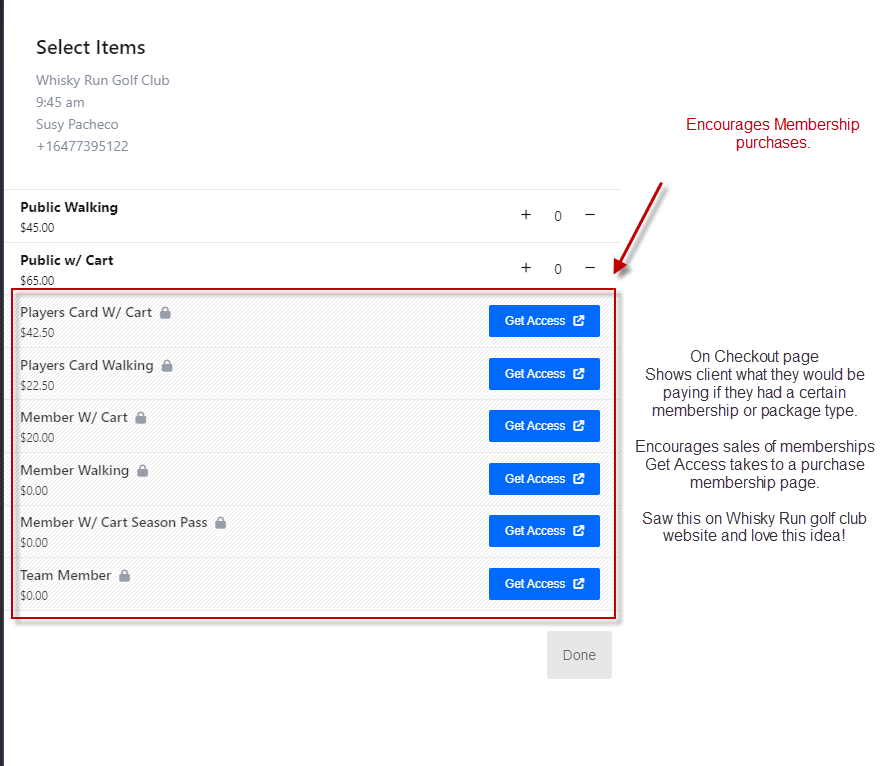
Task: Get Access for Member Walking
Action: (544, 479)
